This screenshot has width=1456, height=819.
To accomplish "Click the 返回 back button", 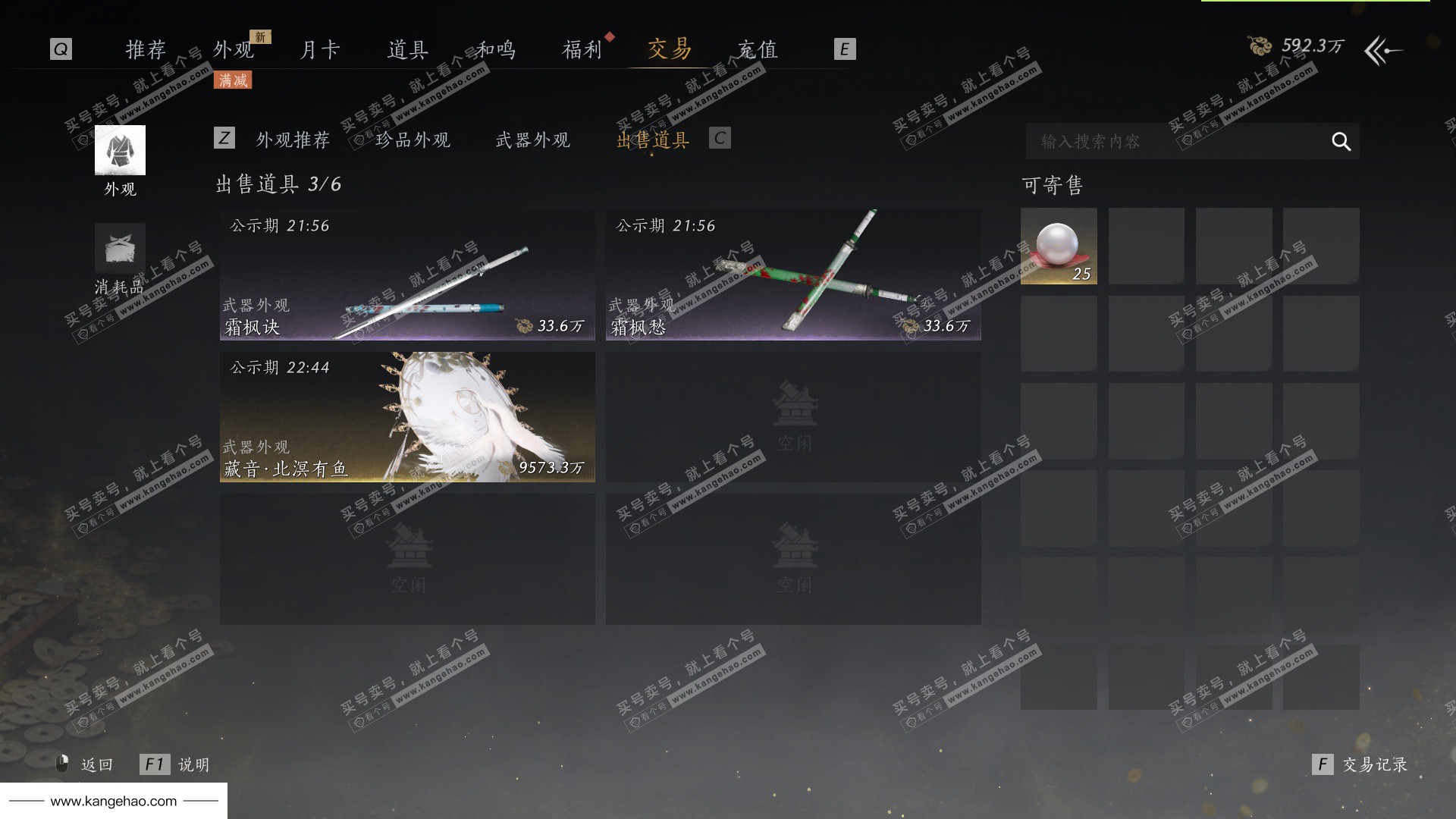I will 97,764.
